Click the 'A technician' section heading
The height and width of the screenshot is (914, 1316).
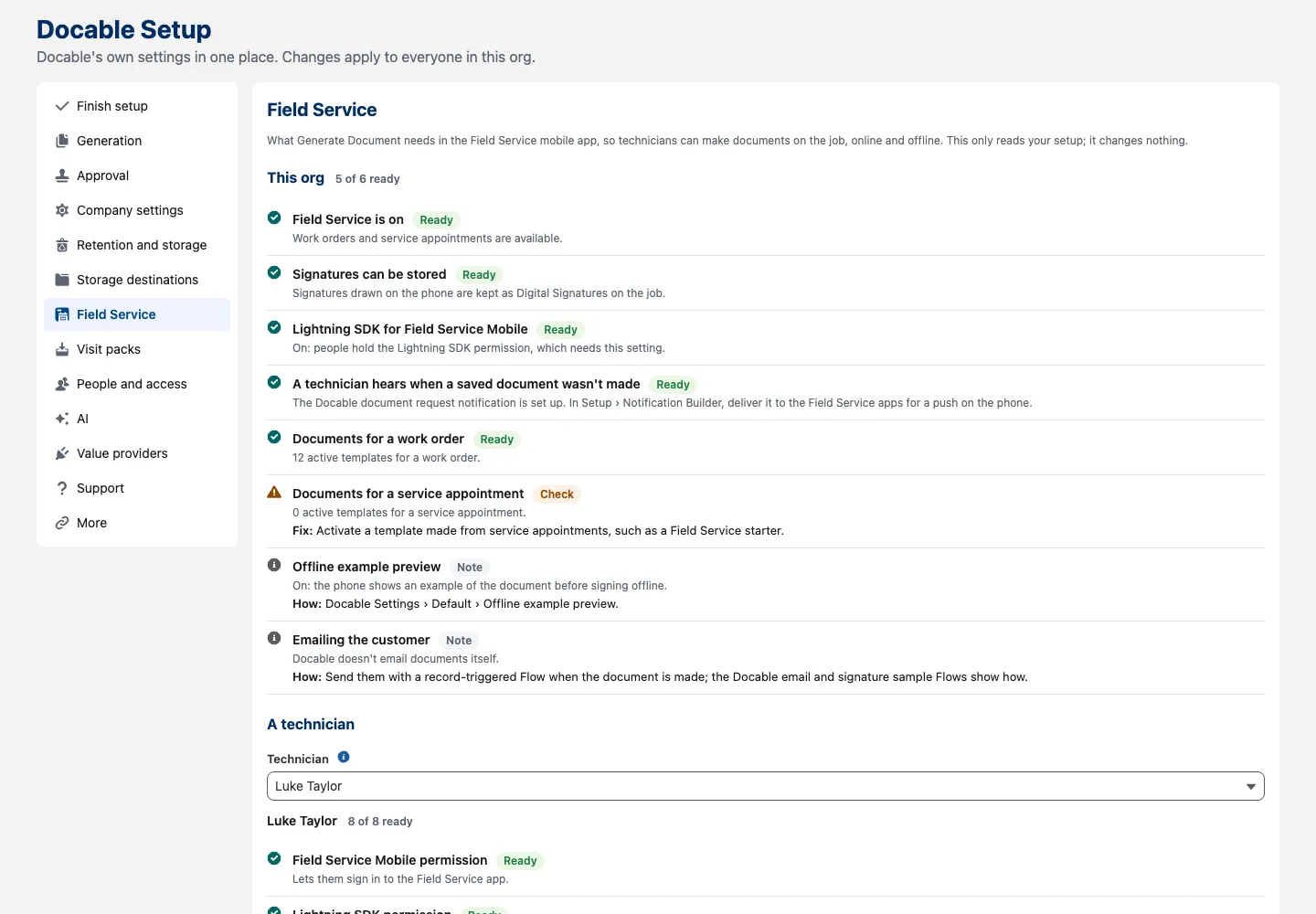(311, 724)
